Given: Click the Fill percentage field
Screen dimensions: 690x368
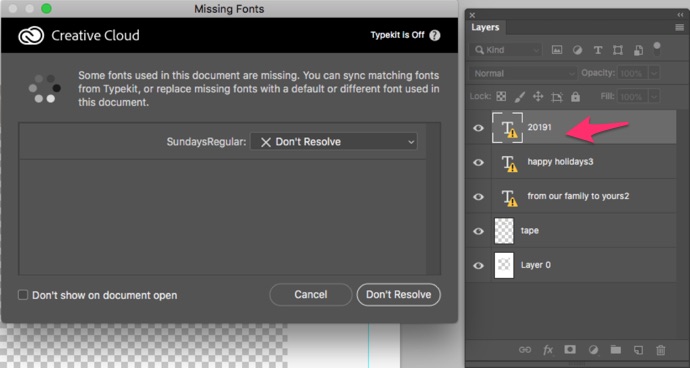Looking at the screenshot, I should (633, 96).
